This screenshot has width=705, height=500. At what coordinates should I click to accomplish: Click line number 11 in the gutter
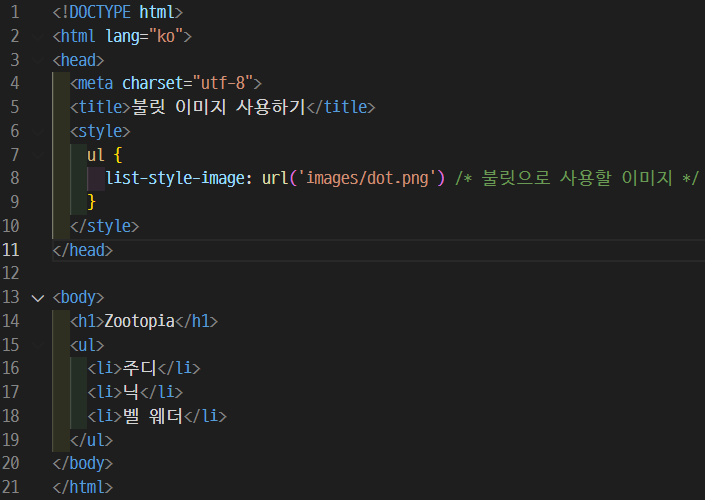click(x=11, y=250)
